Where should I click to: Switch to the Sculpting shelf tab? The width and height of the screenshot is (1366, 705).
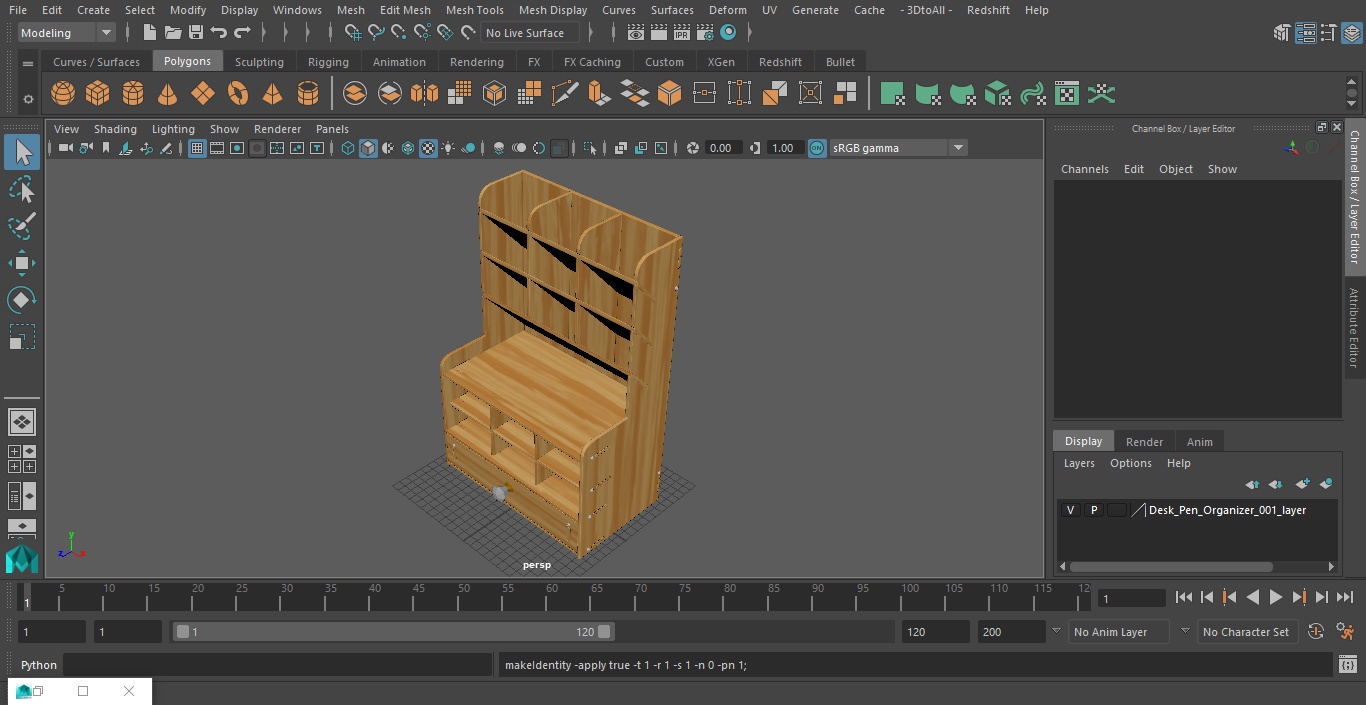(x=259, y=62)
